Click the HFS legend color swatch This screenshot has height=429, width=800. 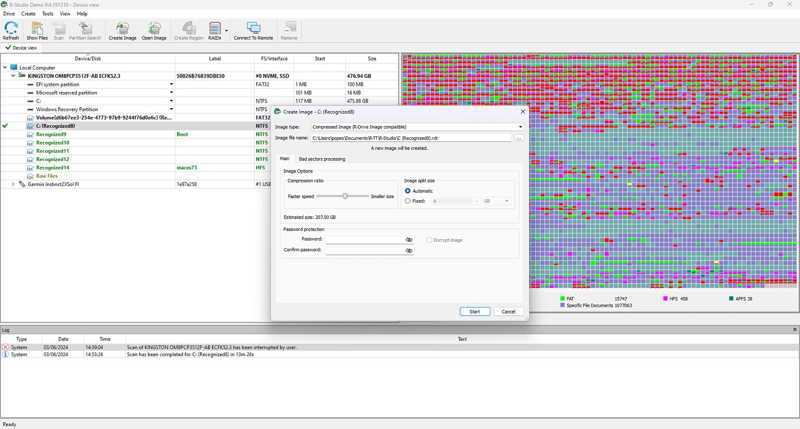[x=665, y=298]
